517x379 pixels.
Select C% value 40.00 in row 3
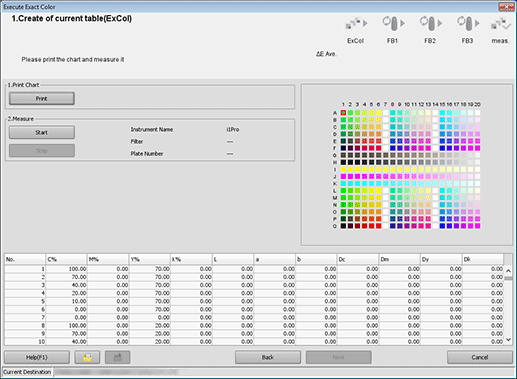[66, 285]
